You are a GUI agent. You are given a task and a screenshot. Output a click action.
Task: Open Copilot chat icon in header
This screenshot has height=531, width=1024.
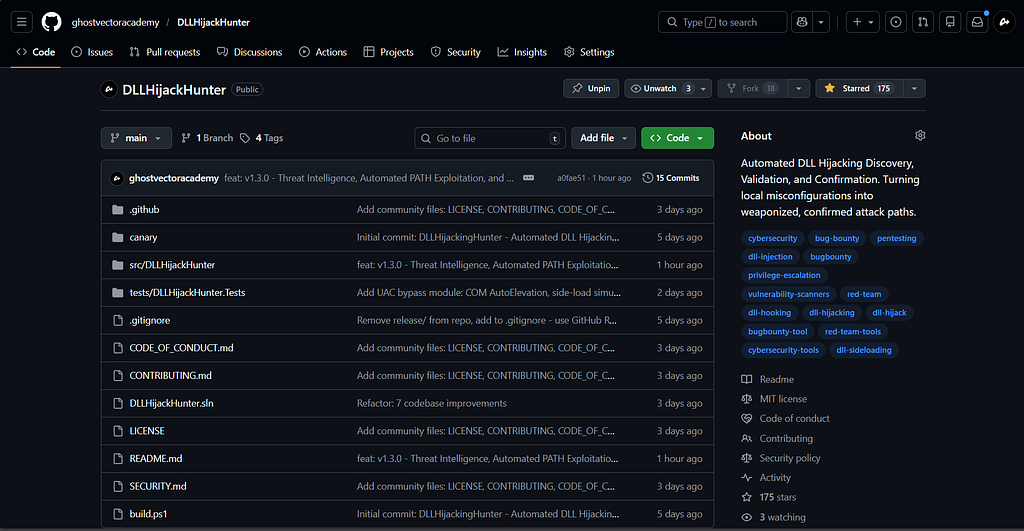point(802,22)
